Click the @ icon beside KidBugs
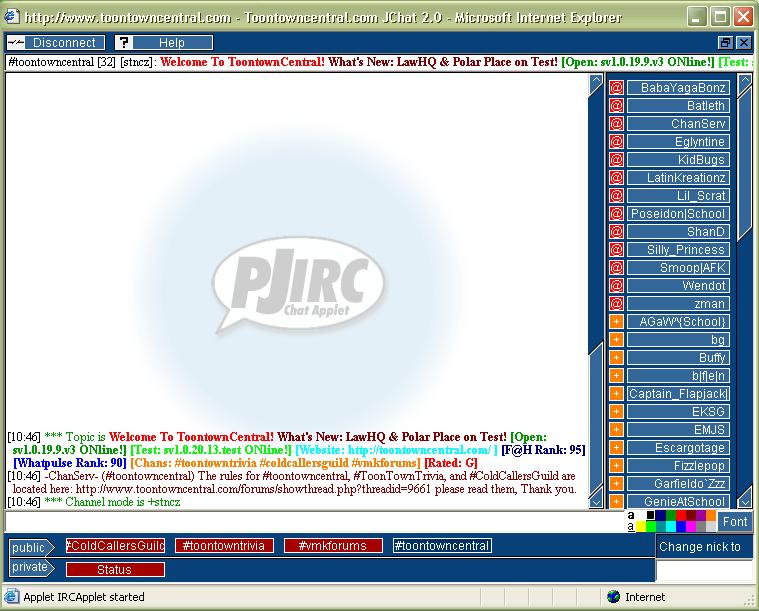Viewport: 759px width, 611px height. pyautogui.click(x=616, y=159)
